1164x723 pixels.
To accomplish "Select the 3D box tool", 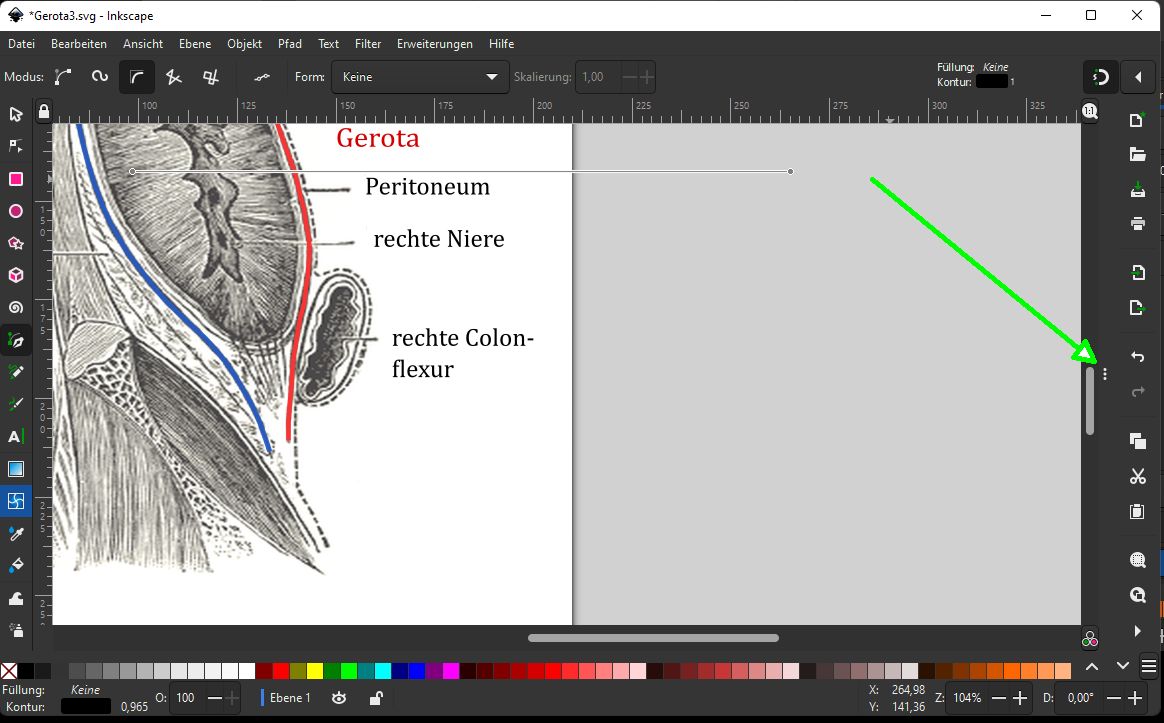I will click(16, 275).
